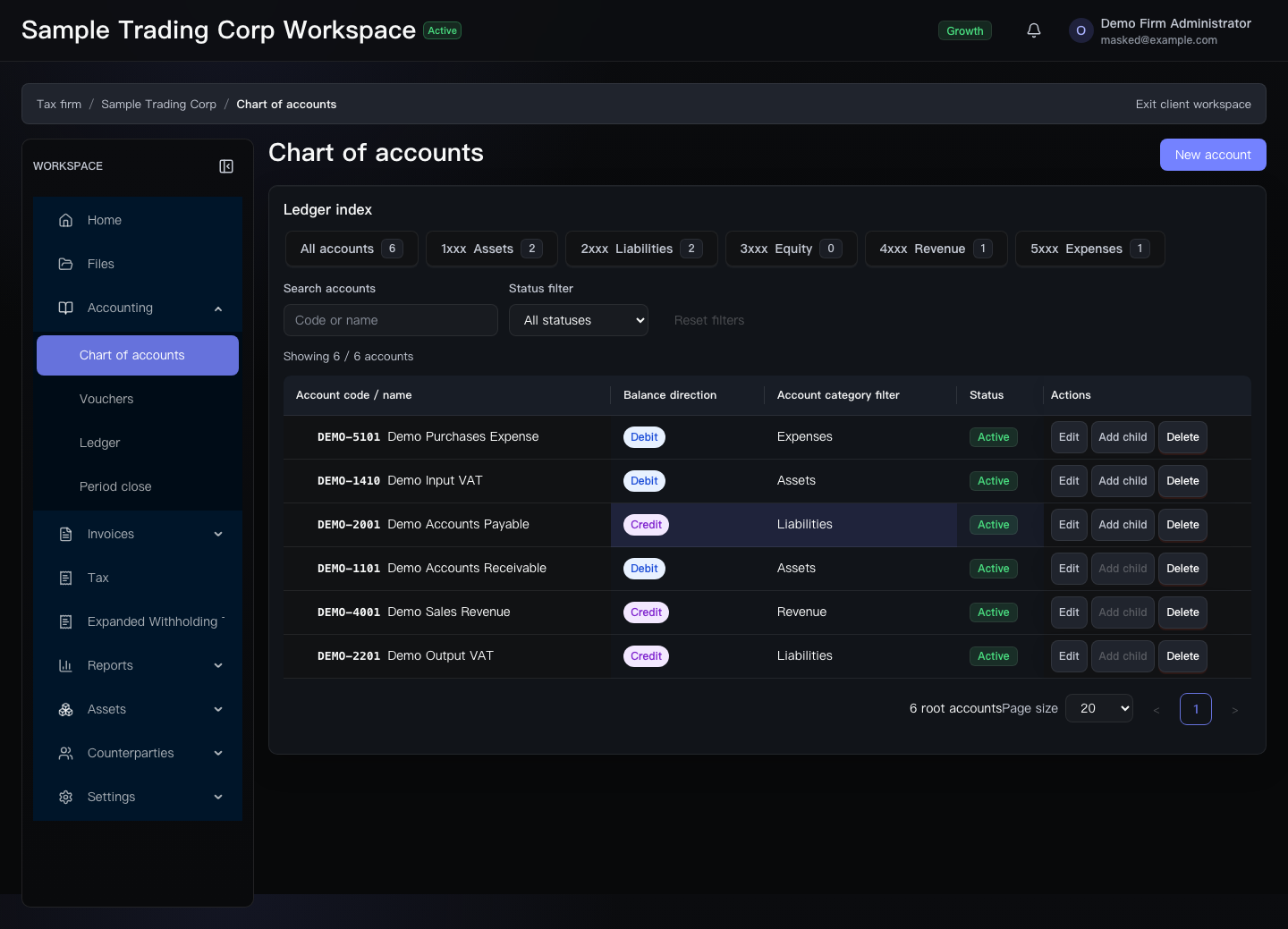Image resolution: width=1288 pixels, height=929 pixels.
Task: Click Tax firm breadcrumb link
Action: (59, 105)
